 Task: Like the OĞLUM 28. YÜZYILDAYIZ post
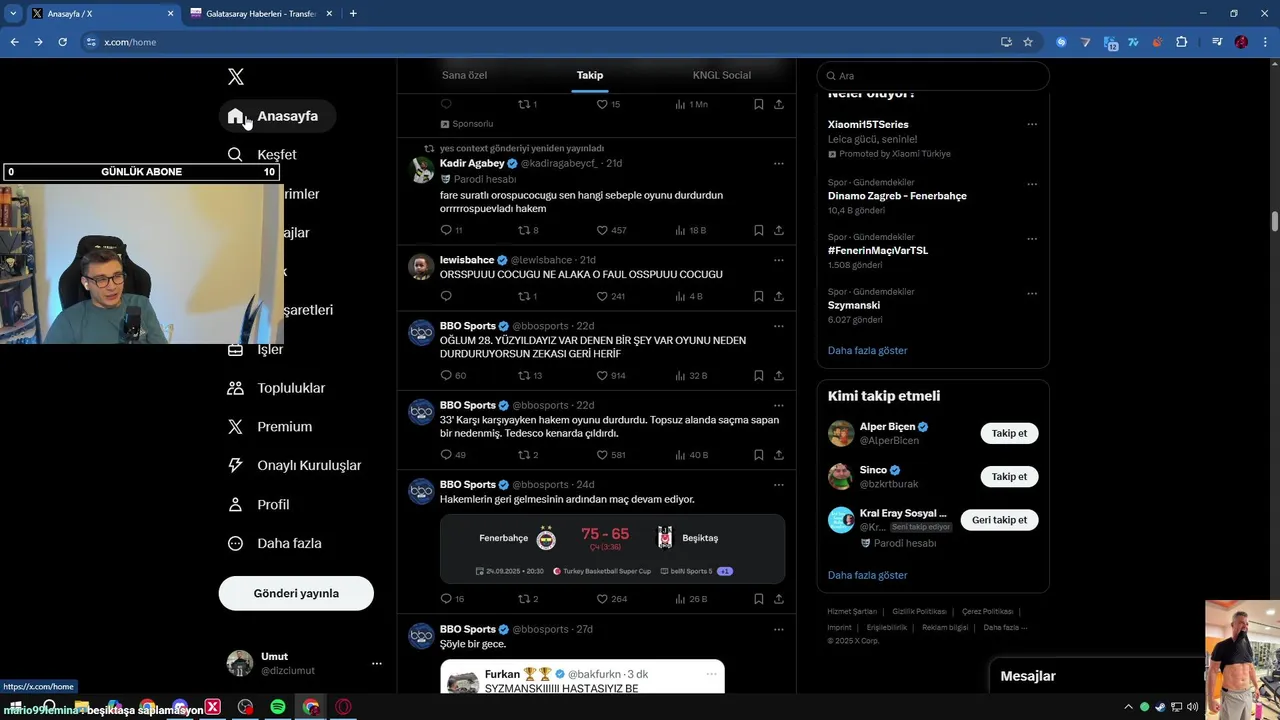click(602, 376)
